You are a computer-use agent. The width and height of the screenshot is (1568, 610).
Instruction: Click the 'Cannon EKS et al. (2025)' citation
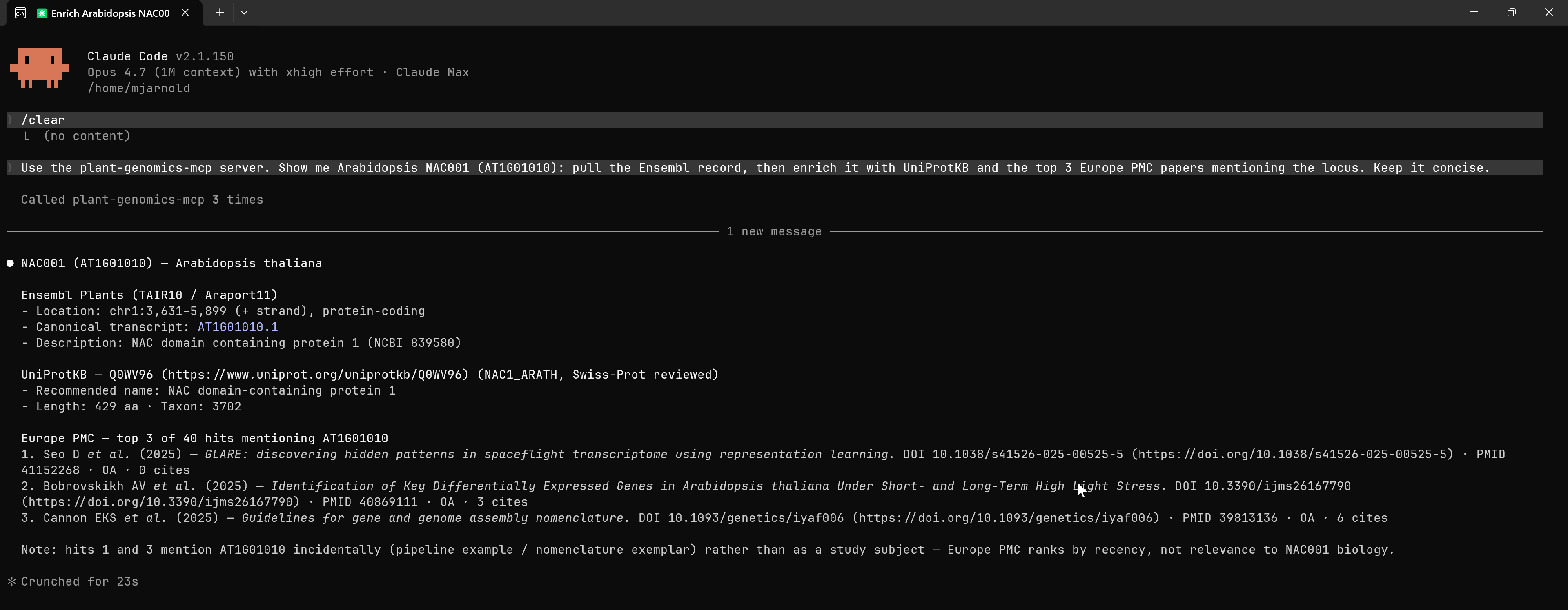coord(704,517)
